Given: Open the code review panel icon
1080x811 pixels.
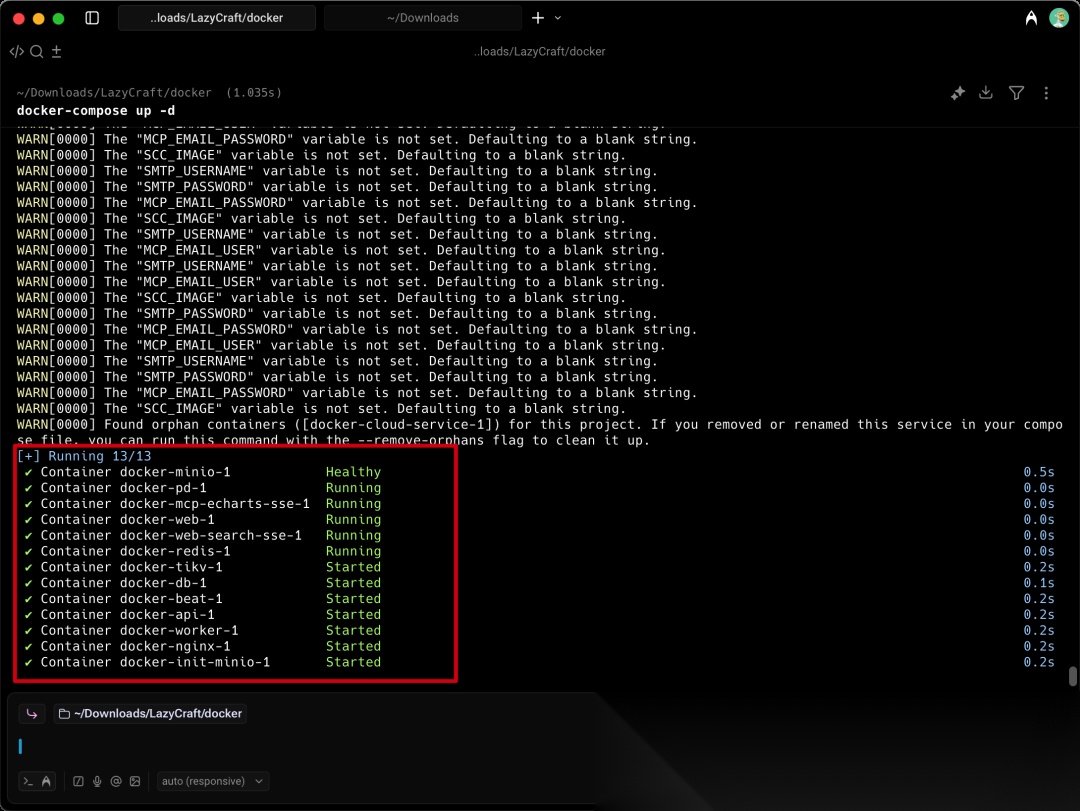Looking at the screenshot, I should (x=17, y=52).
